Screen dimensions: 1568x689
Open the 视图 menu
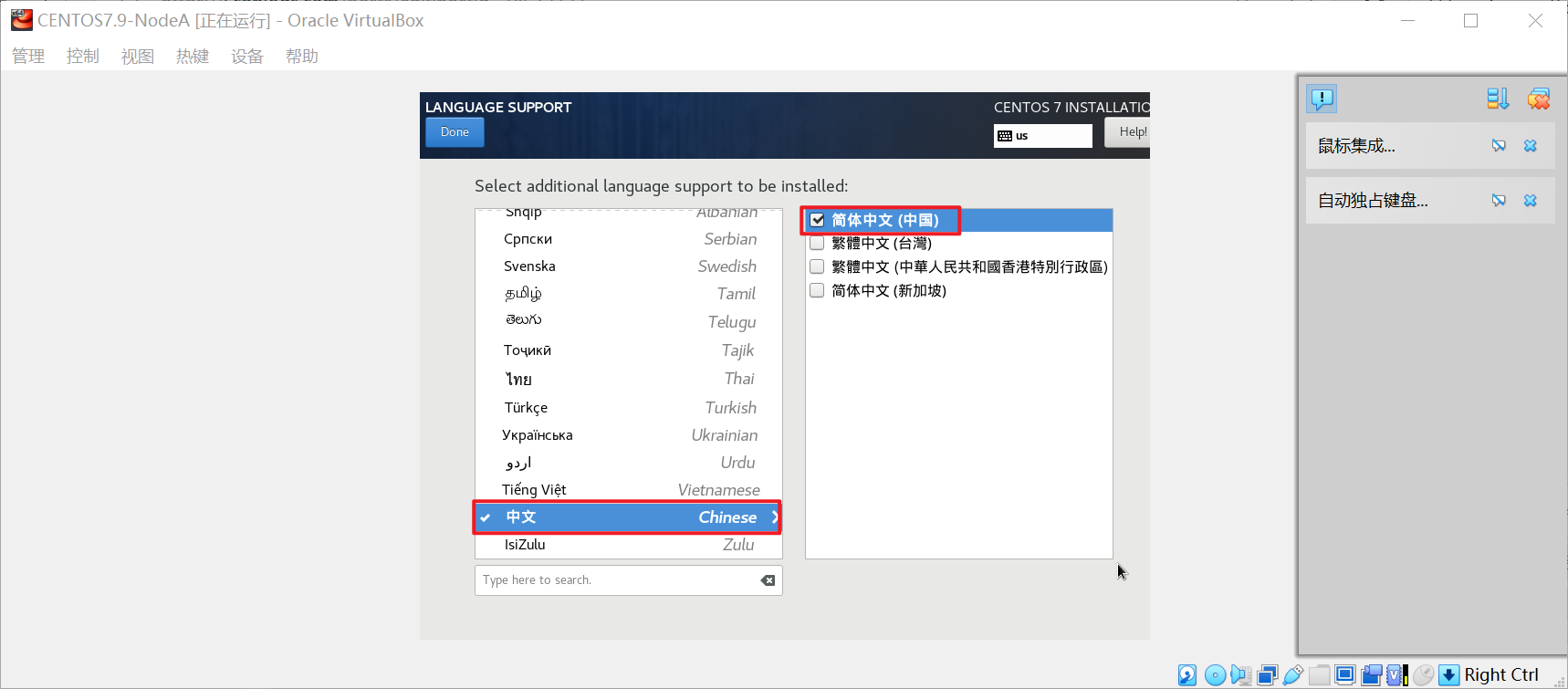138,57
